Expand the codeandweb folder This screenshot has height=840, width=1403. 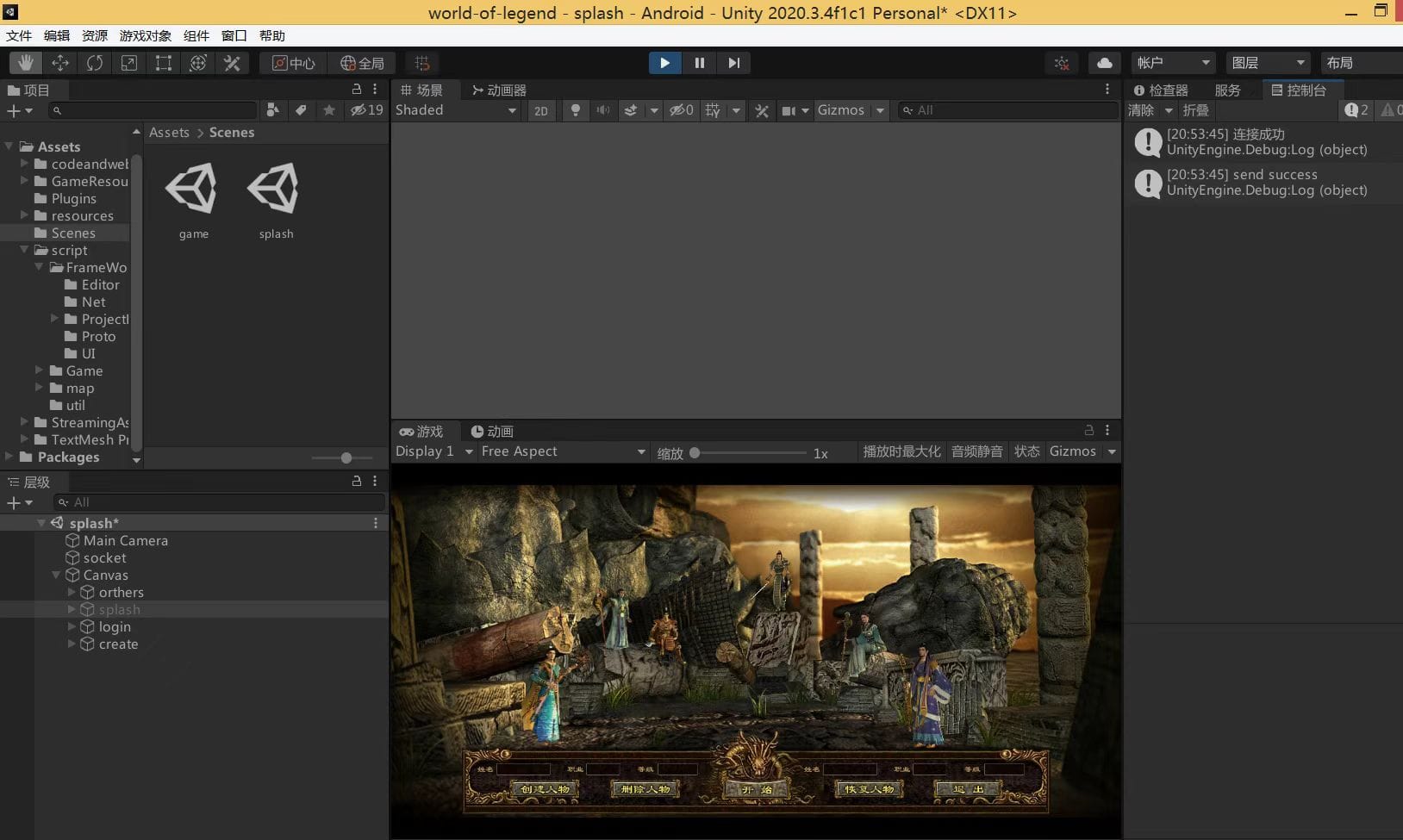[24, 163]
